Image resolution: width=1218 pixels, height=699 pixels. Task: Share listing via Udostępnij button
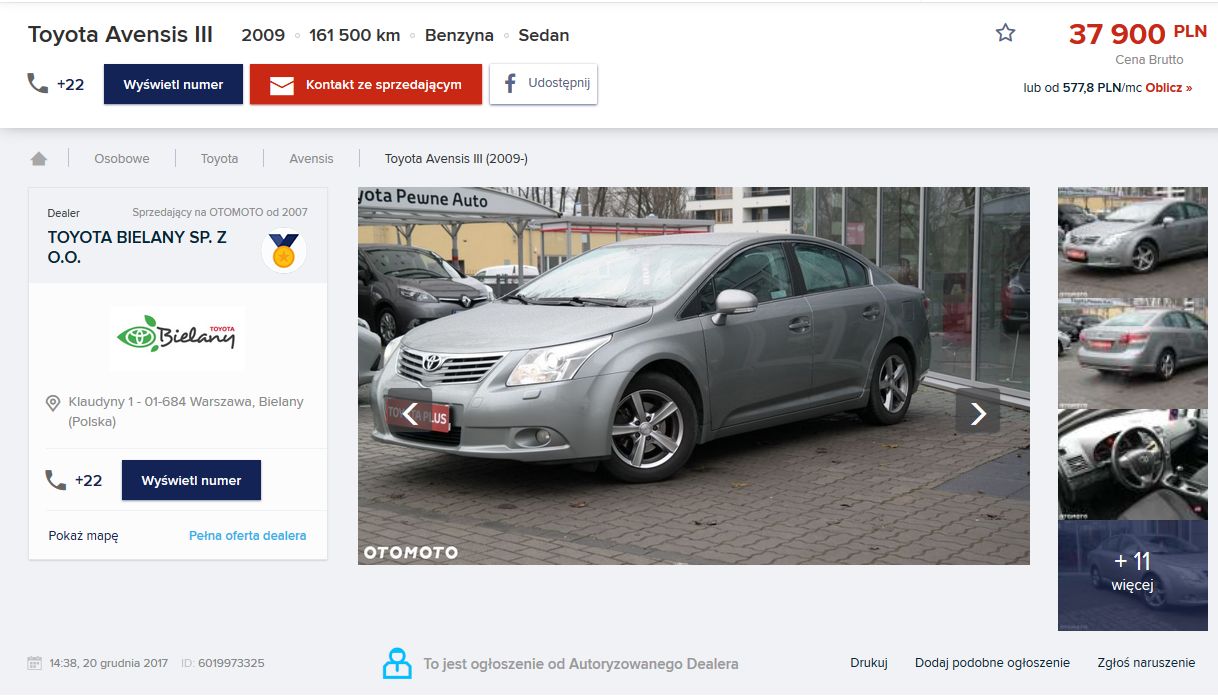(543, 84)
